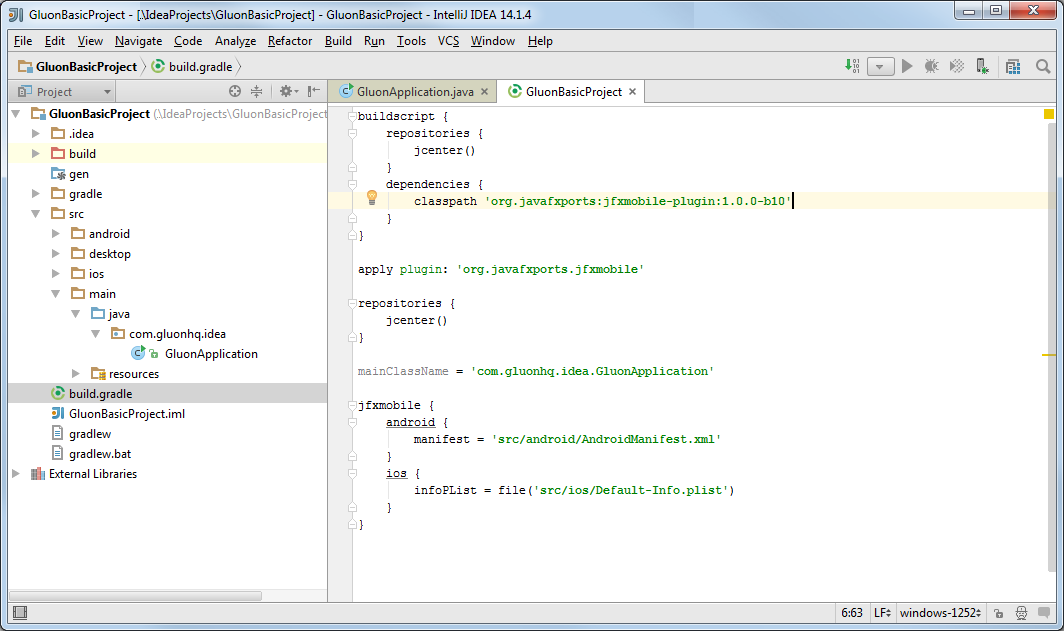Open the Refactor menu
The height and width of the screenshot is (631, 1064).
[x=290, y=41]
